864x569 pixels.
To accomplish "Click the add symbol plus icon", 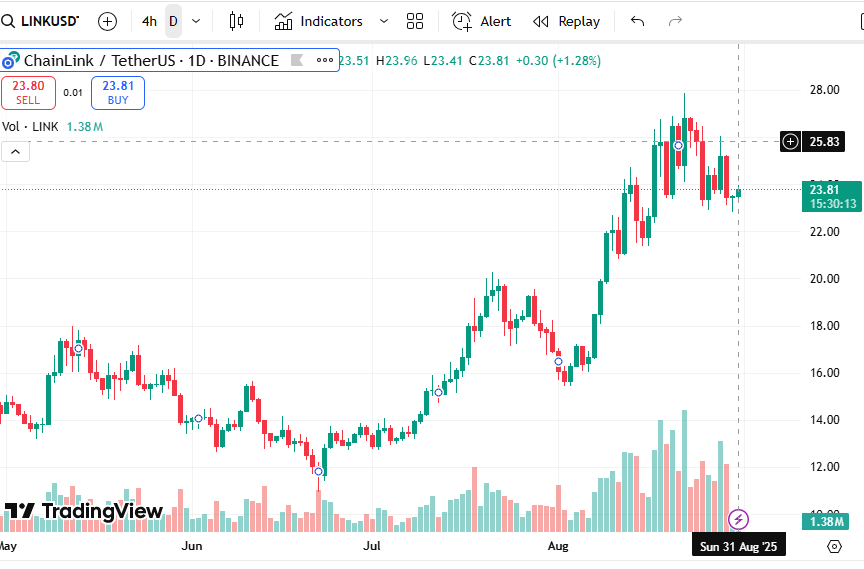I will (107, 21).
